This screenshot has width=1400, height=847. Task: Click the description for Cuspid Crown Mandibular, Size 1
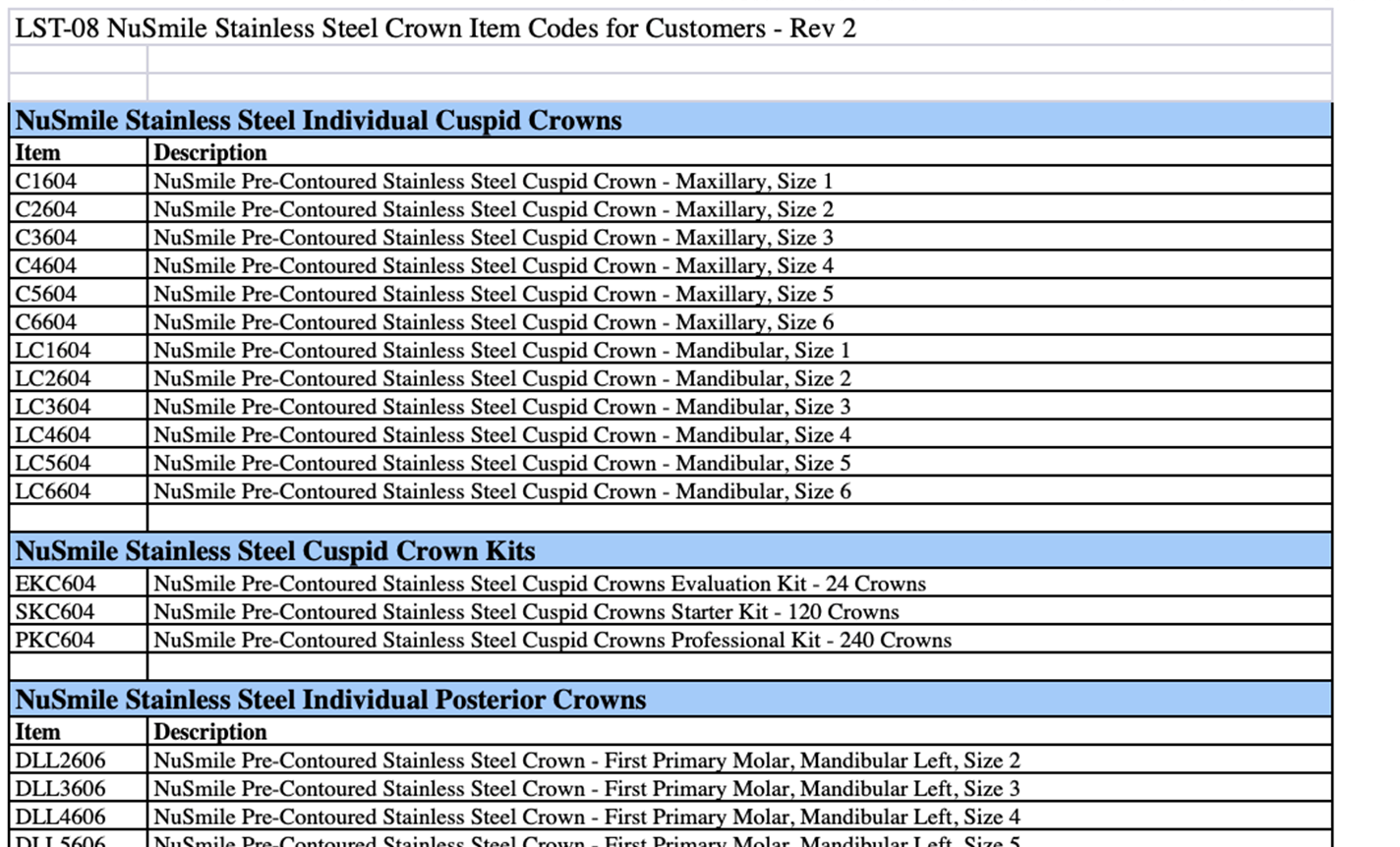pos(740,350)
